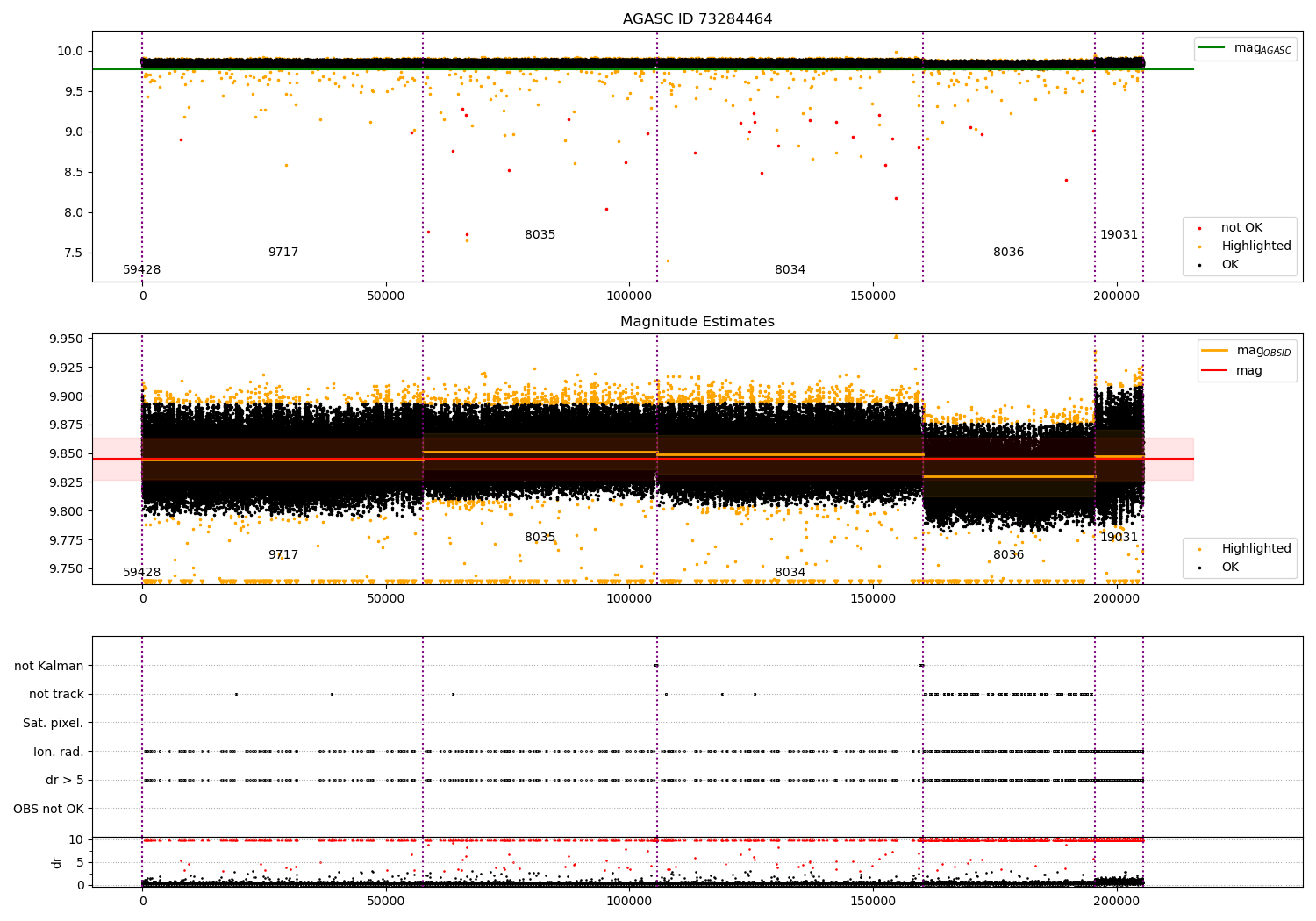Click the 'dr > 5' row label

coord(65,781)
